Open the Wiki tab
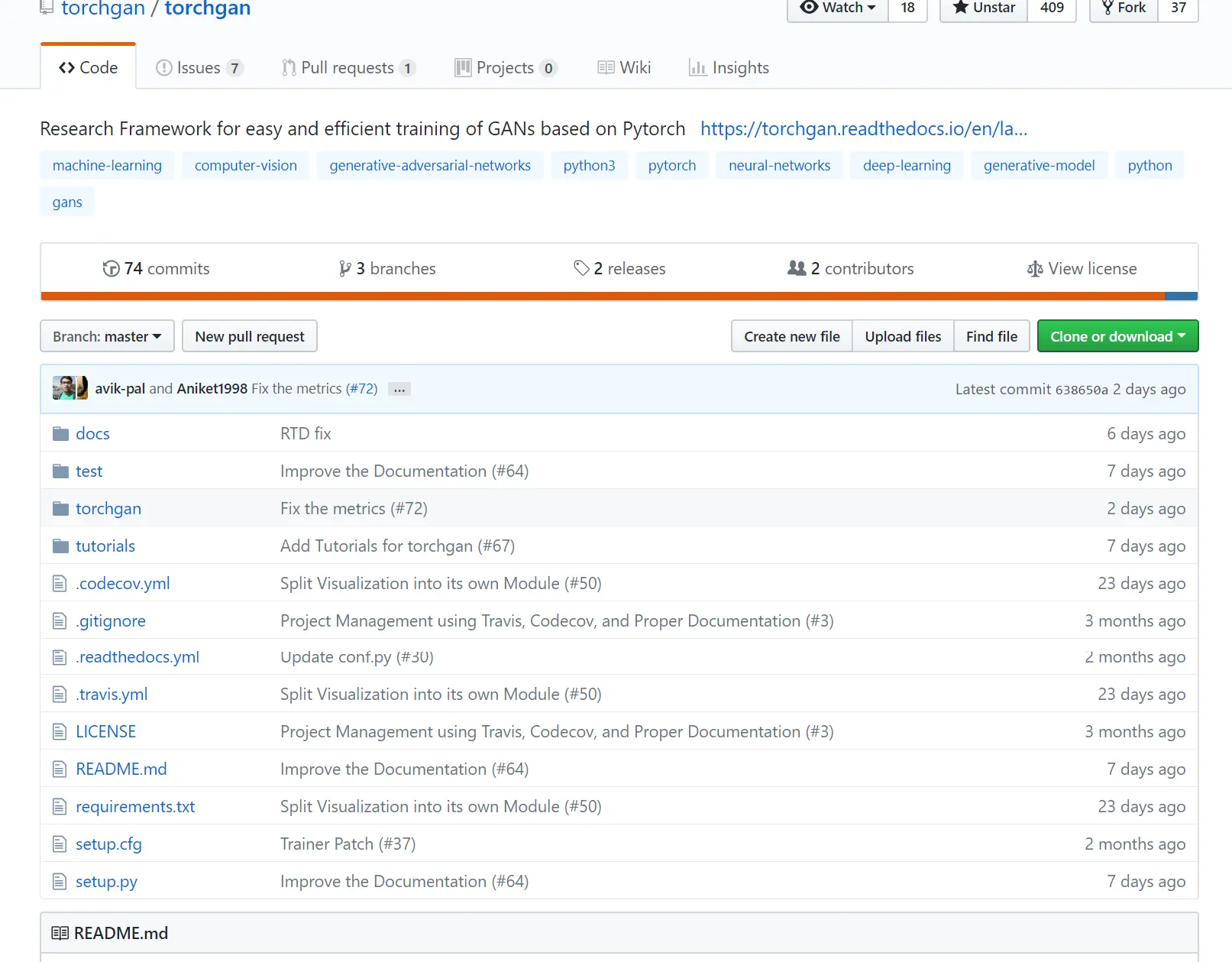Screen dimensions: 1232x962 coord(624,68)
